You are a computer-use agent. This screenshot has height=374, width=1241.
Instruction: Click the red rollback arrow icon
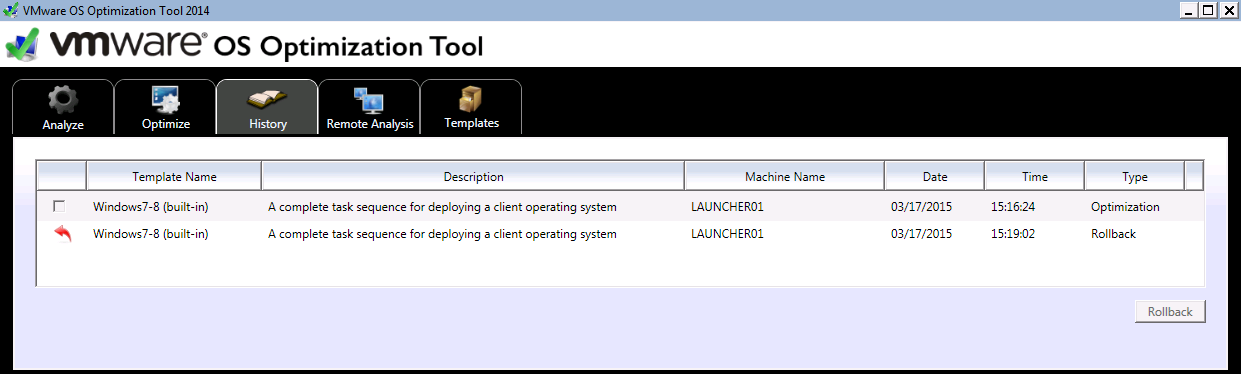pos(62,233)
